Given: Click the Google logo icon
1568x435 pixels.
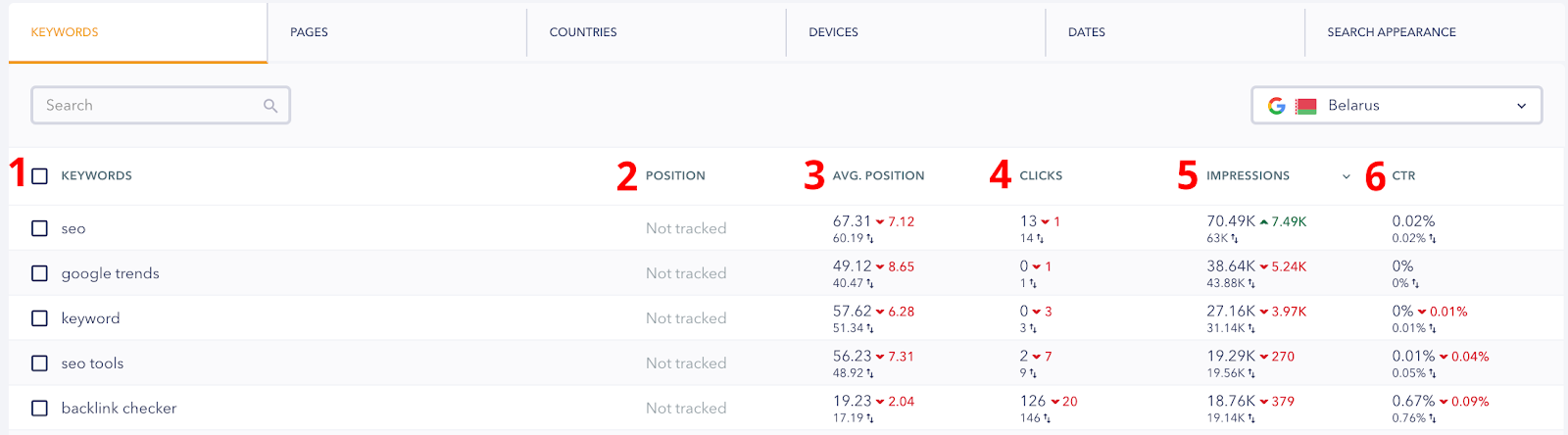Looking at the screenshot, I should click(1276, 106).
